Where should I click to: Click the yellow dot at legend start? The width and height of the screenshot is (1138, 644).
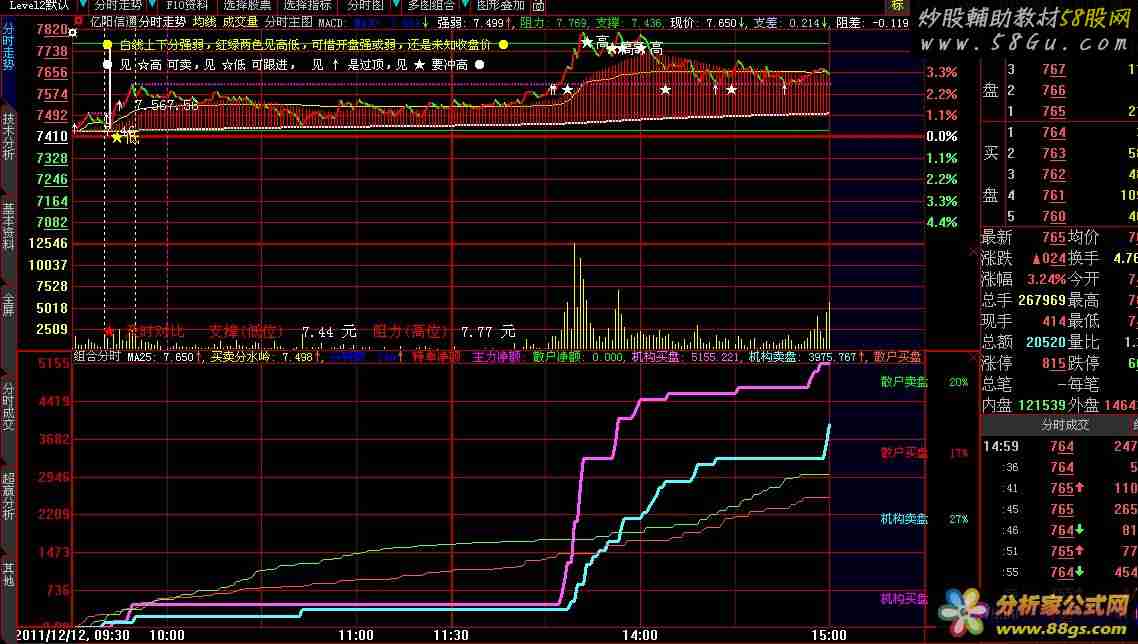(x=107, y=45)
